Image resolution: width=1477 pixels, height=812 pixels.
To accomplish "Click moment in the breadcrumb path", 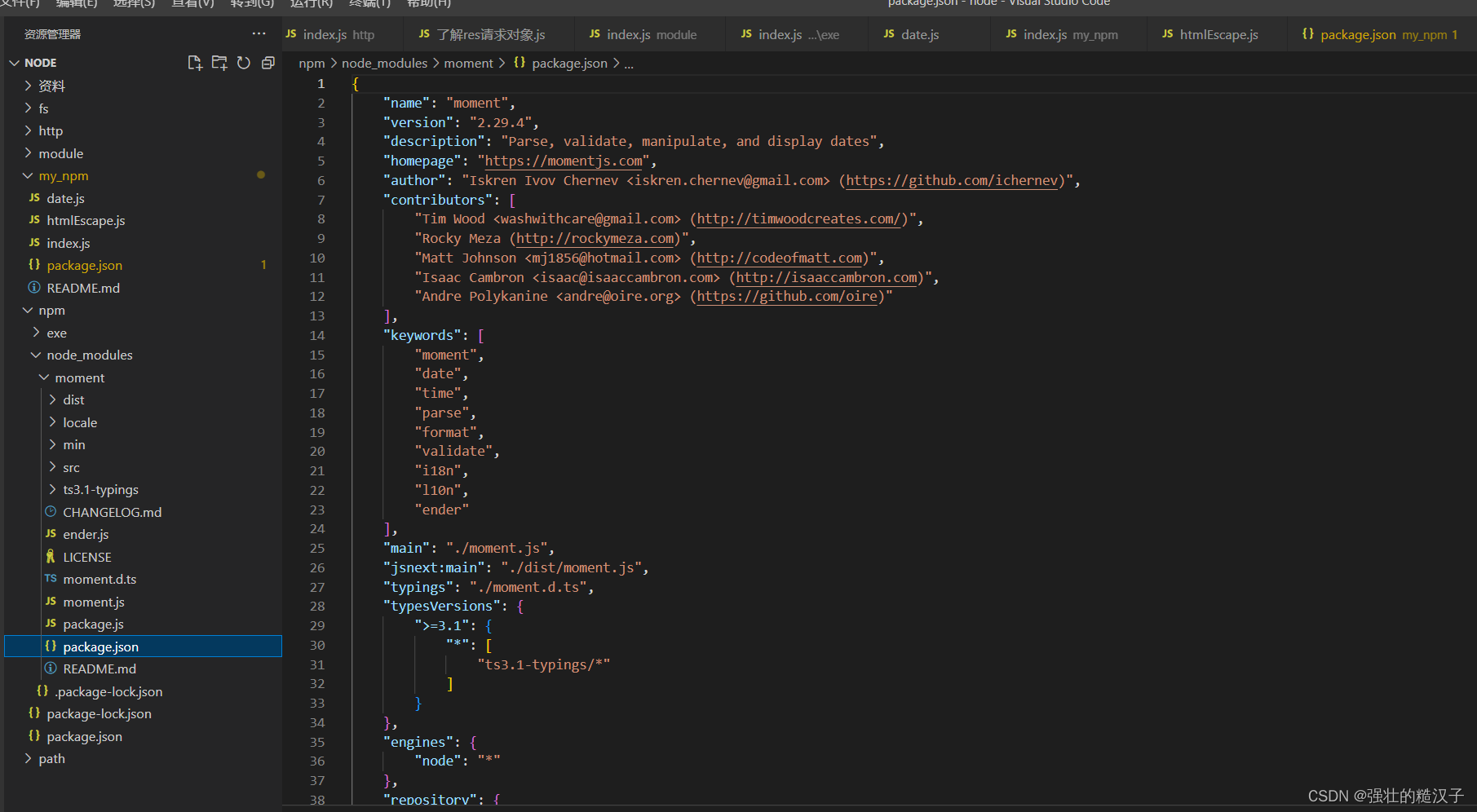I will 468,64.
